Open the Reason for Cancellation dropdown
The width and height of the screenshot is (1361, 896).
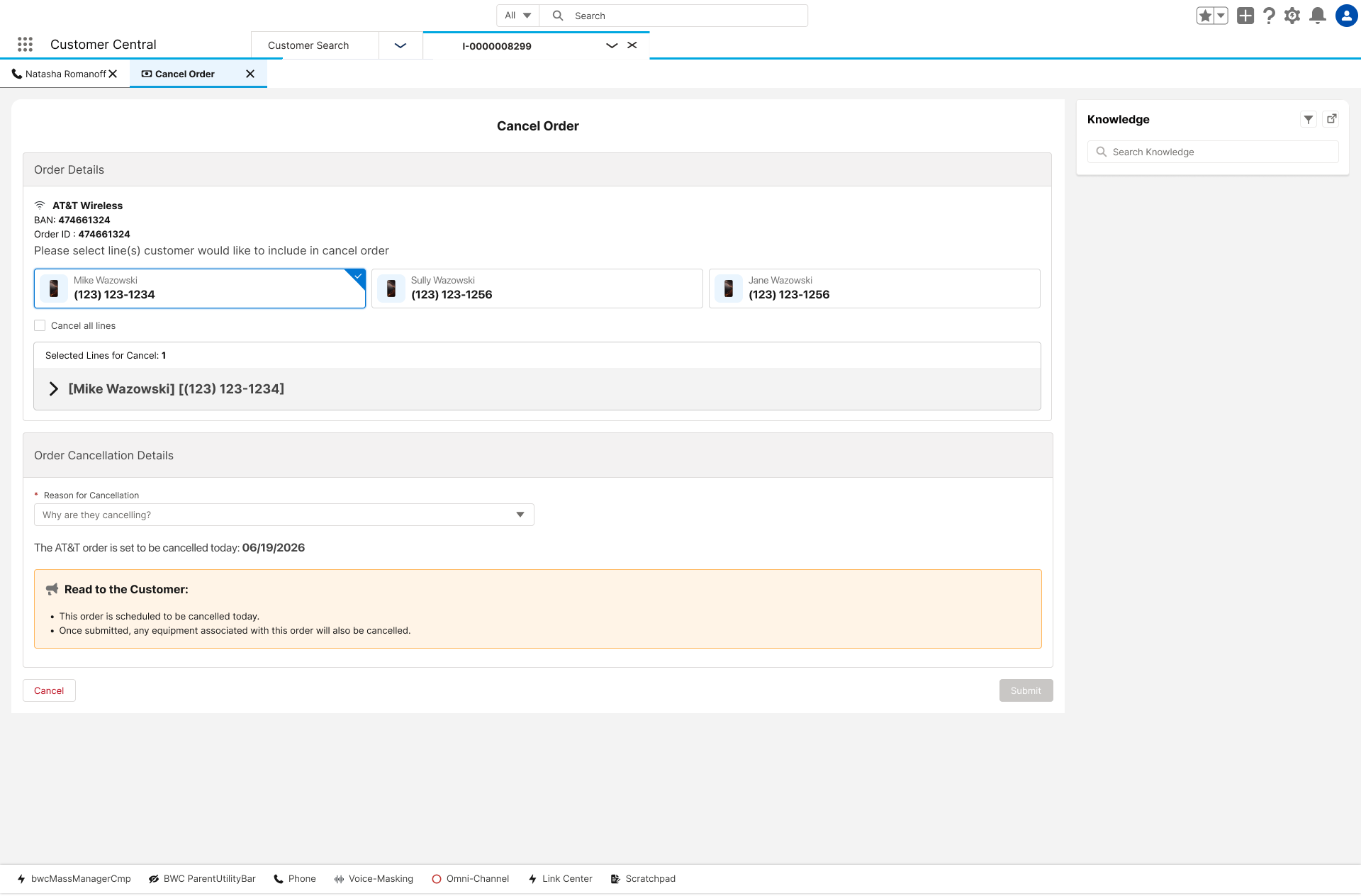[x=284, y=515]
